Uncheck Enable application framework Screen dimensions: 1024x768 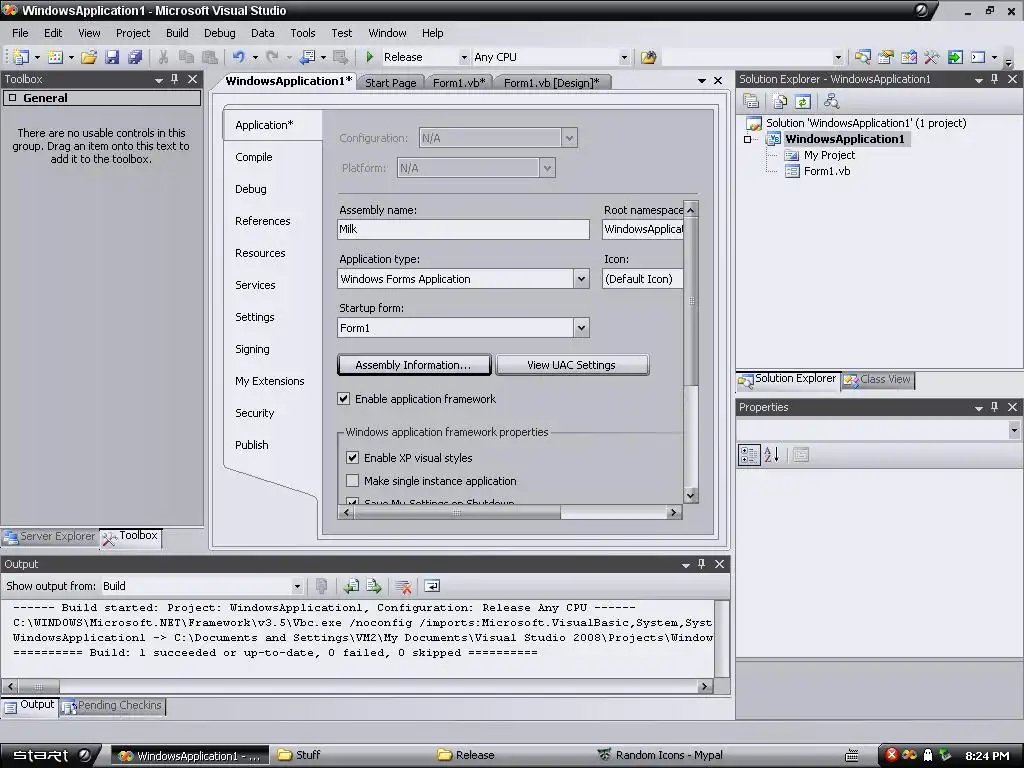click(344, 398)
